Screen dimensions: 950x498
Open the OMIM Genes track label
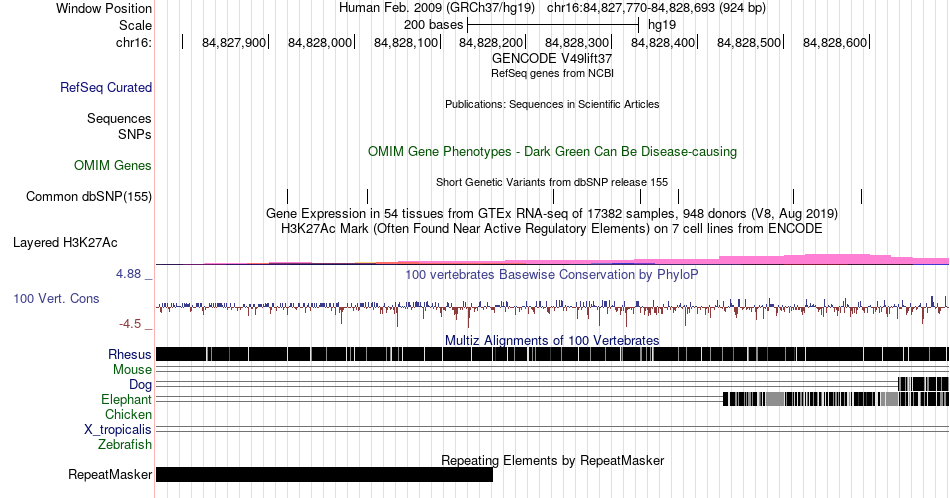tap(113, 165)
